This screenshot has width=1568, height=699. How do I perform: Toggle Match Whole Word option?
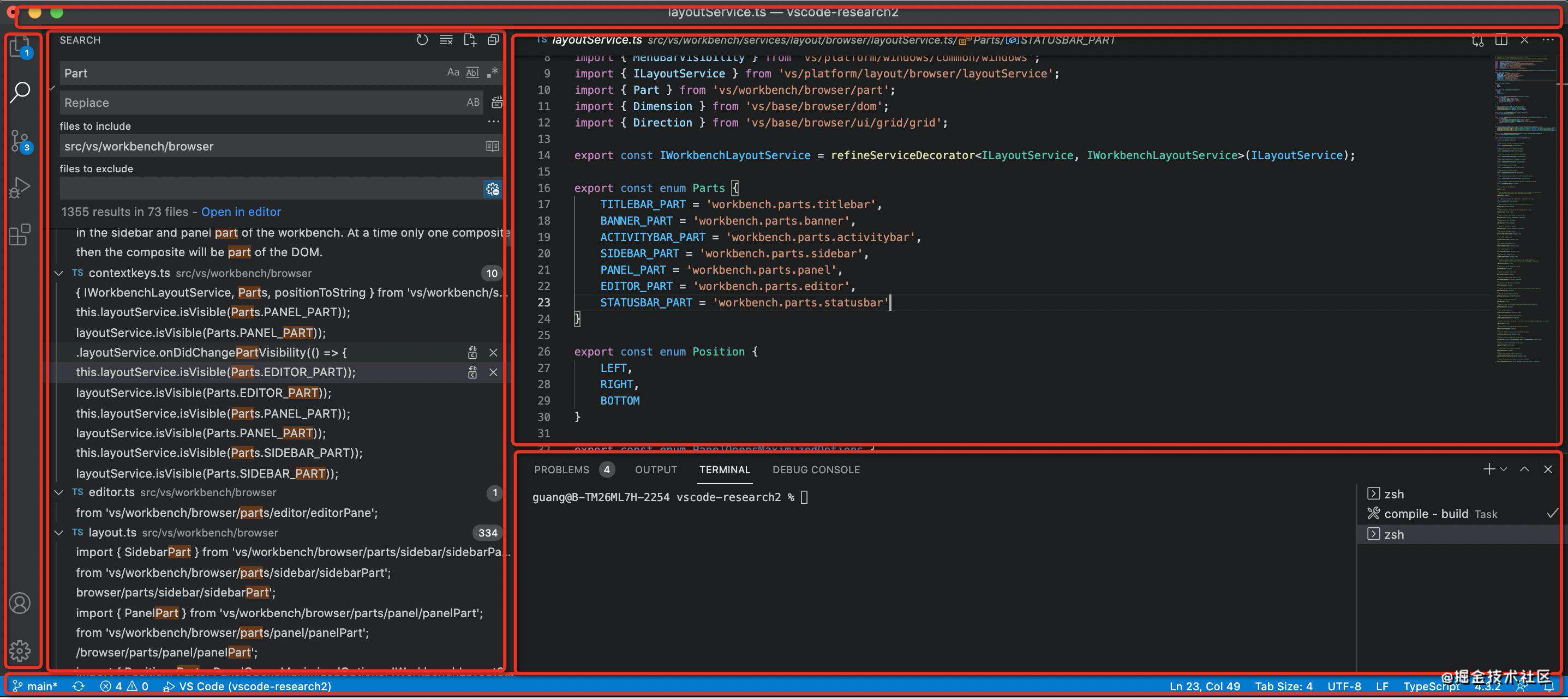472,73
